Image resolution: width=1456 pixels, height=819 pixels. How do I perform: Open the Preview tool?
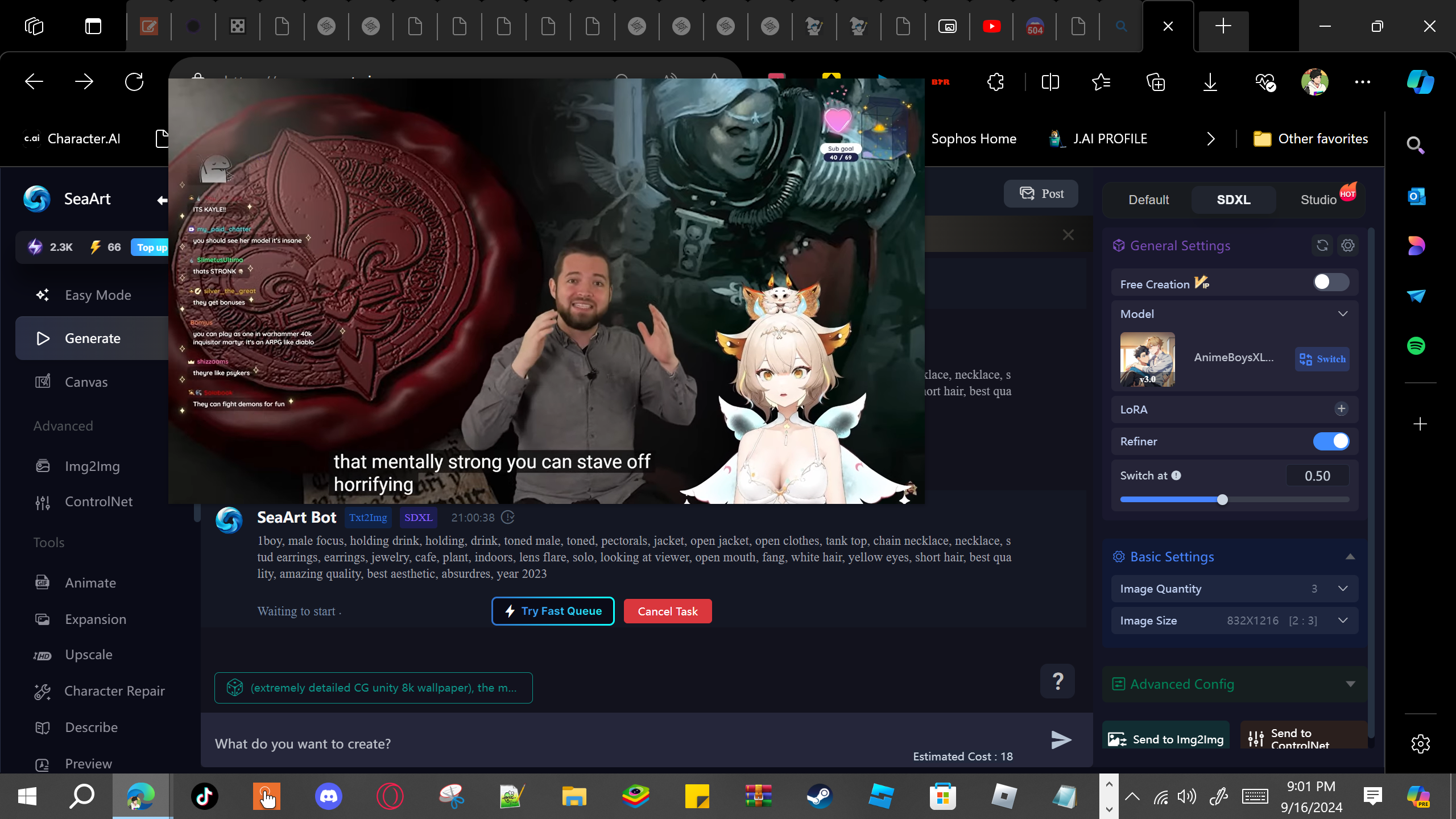point(88,764)
